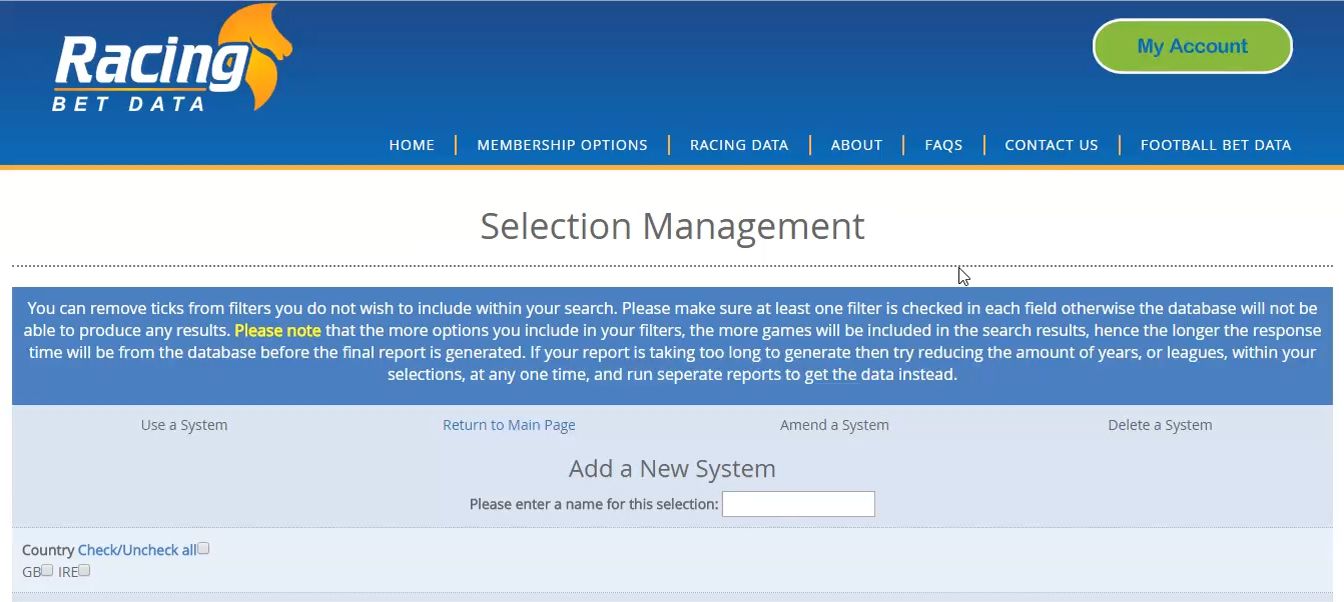Open the ABOUT page

(856, 145)
